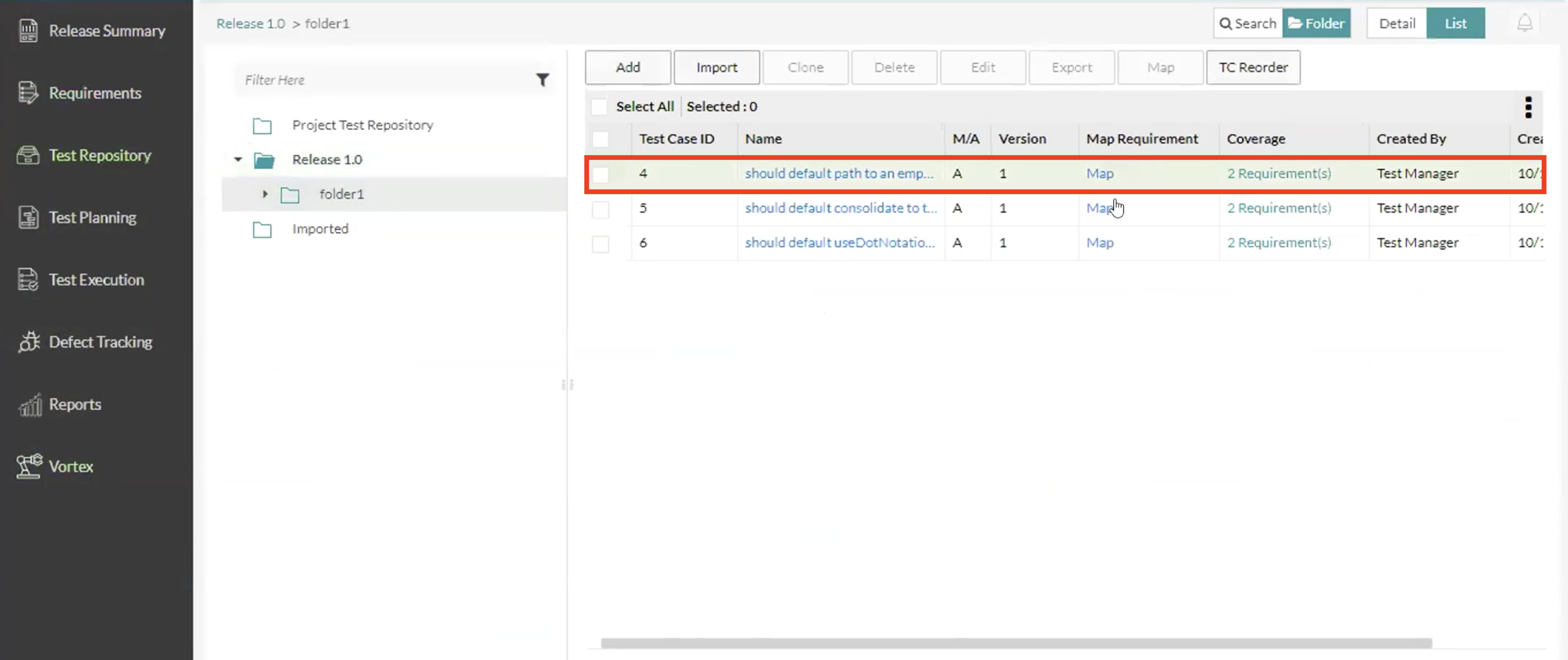This screenshot has height=660, width=1568.
Task: Select the Imported tree item
Action: (x=320, y=229)
